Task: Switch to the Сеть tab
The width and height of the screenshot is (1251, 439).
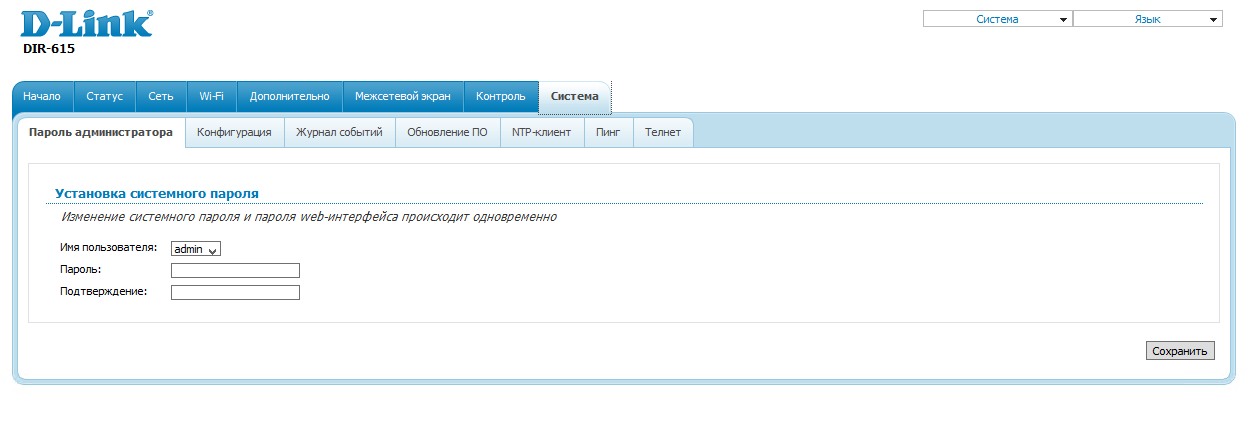Action: point(161,96)
